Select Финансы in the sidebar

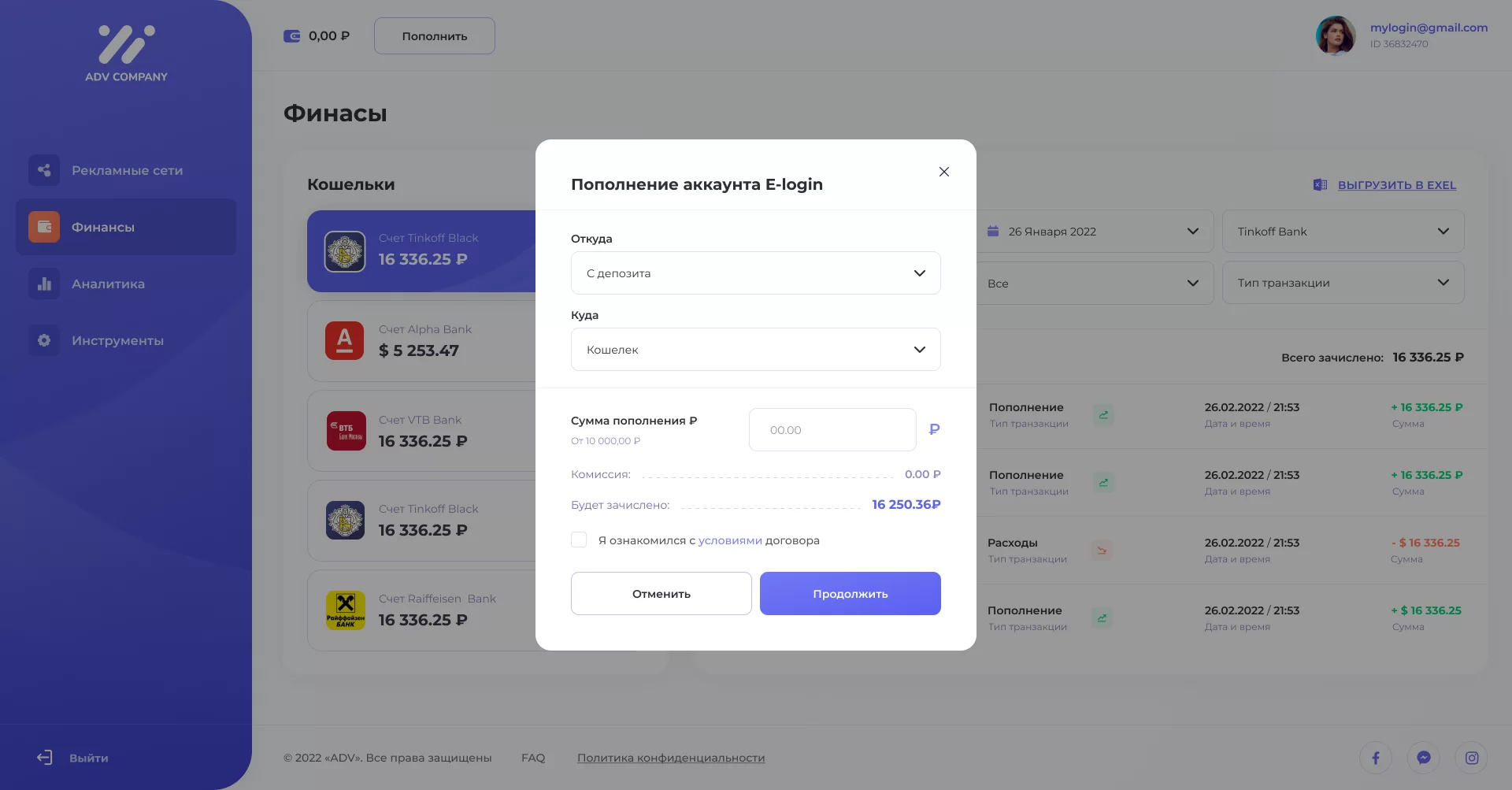(x=126, y=227)
